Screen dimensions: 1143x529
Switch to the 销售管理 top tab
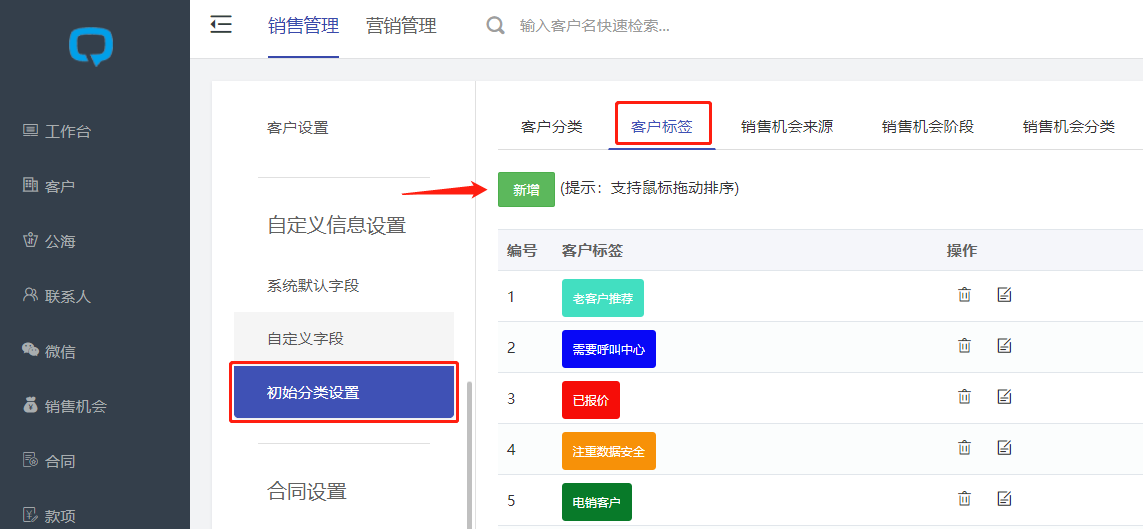point(303,26)
